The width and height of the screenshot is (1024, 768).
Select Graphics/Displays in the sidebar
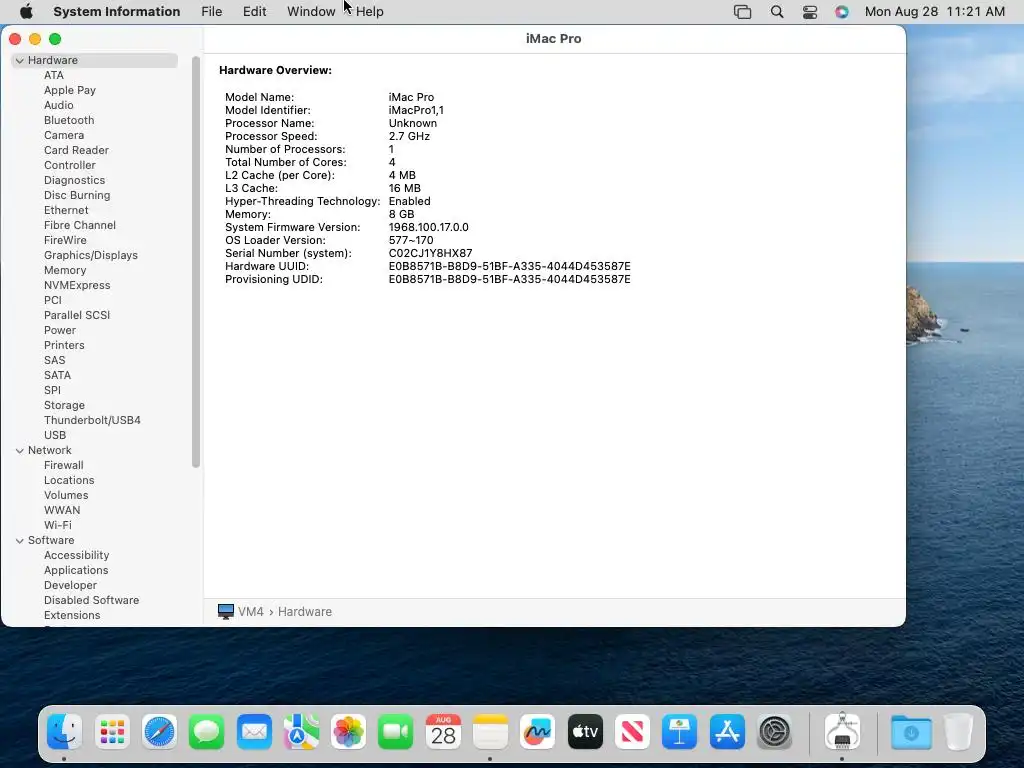(x=91, y=255)
